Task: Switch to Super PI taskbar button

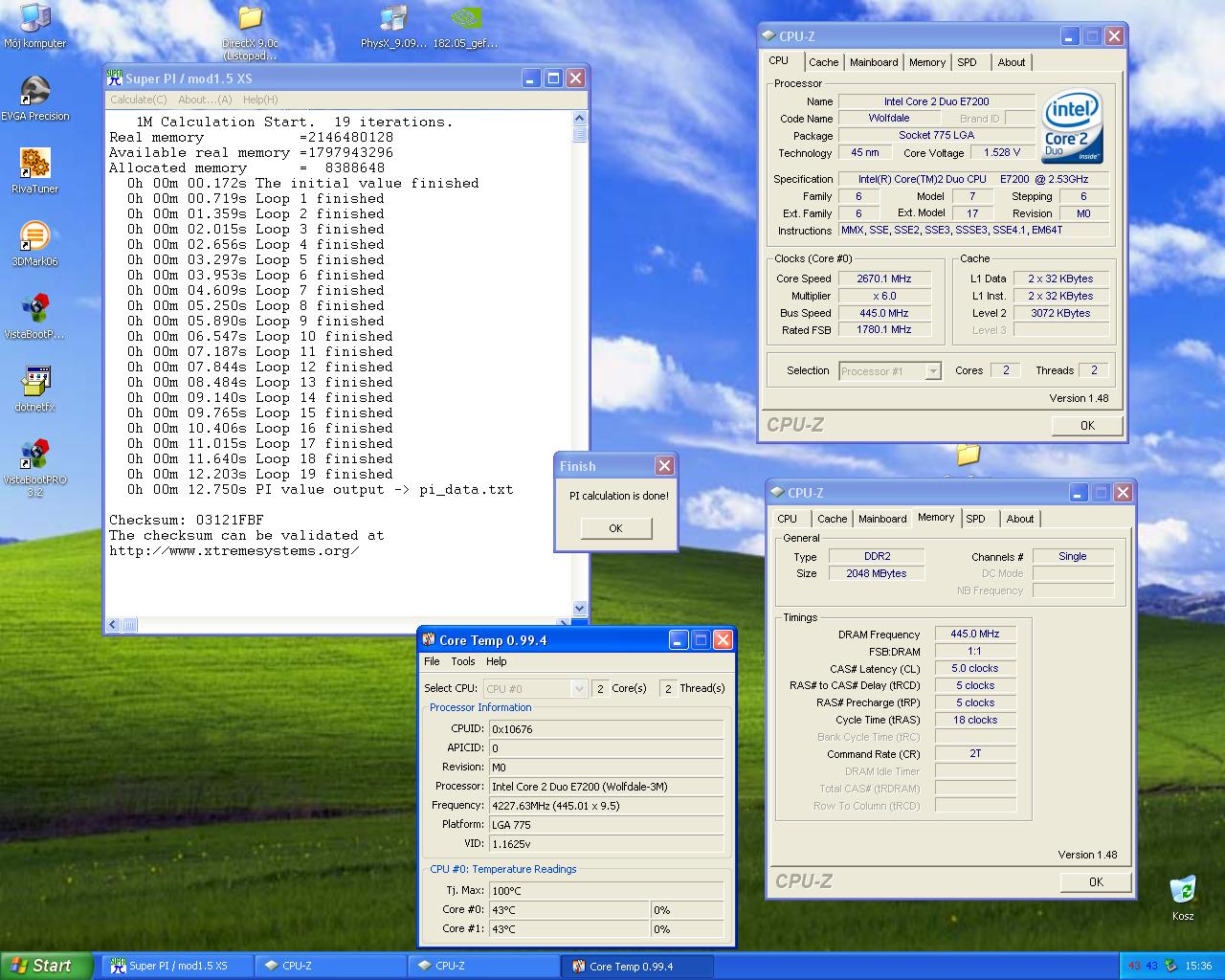Action: pyautogui.click(x=176, y=966)
